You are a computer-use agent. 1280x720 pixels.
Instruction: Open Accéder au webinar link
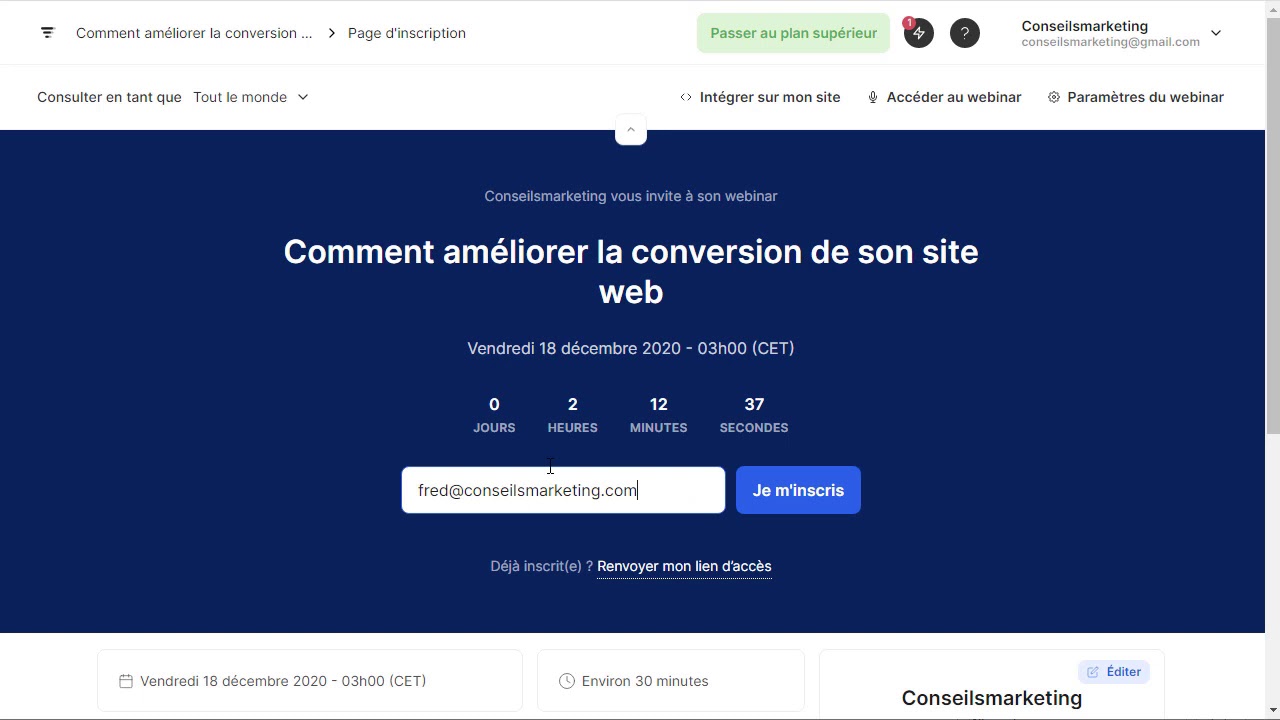pos(944,97)
